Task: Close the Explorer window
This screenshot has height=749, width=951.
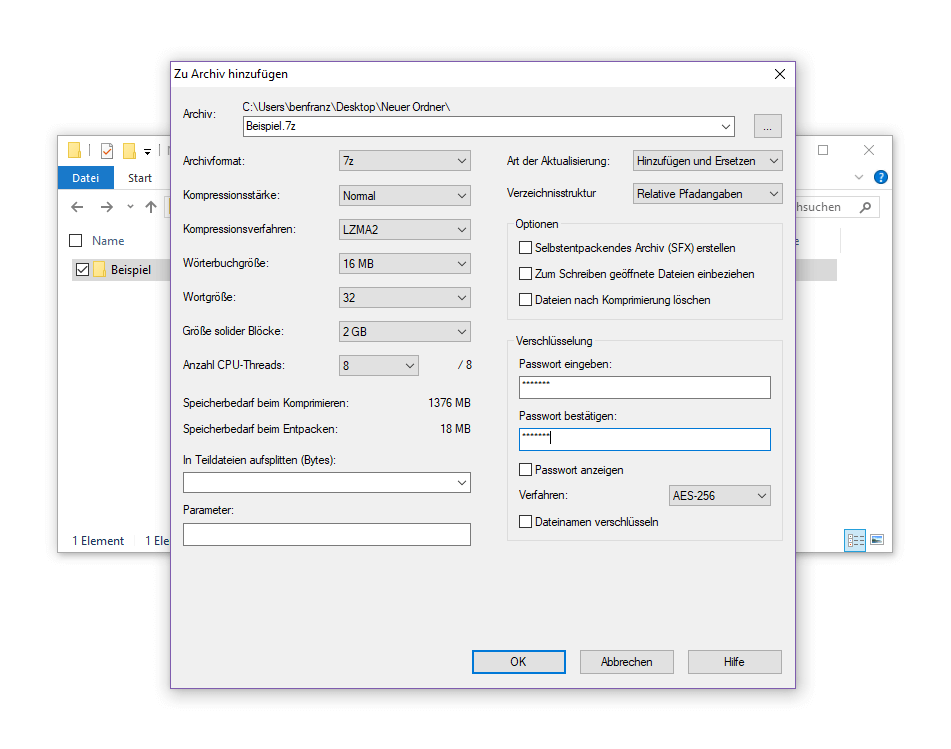Action: [x=869, y=150]
